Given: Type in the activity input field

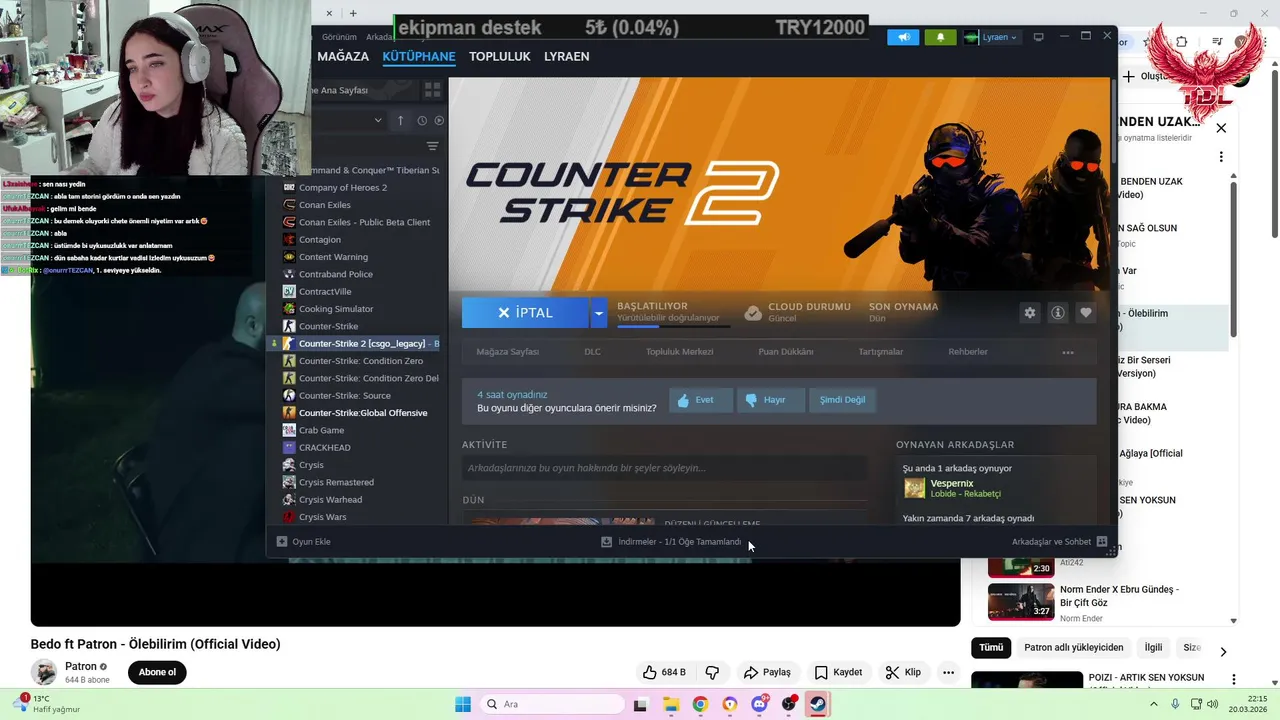Looking at the screenshot, I should click(x=664, y=468).
